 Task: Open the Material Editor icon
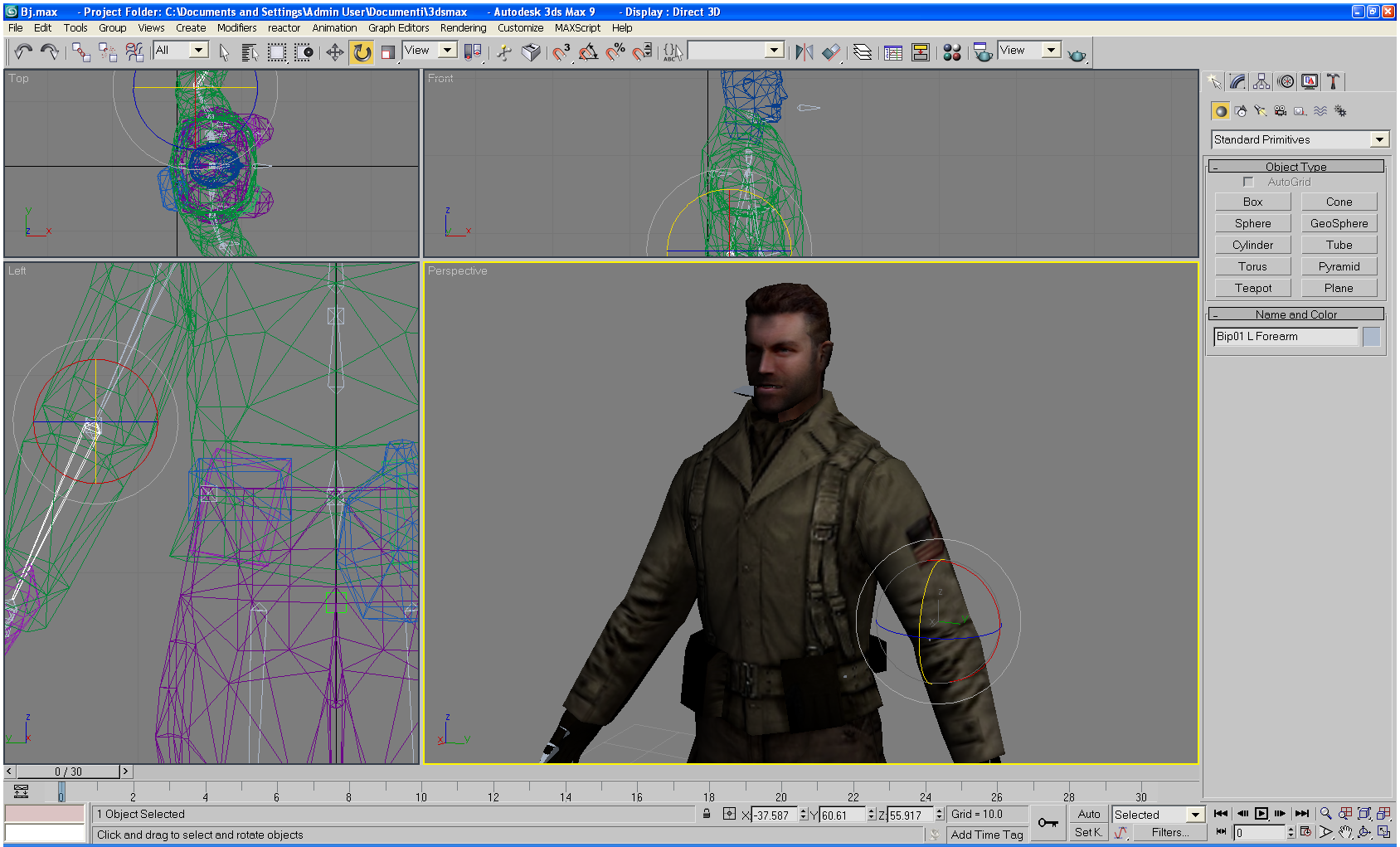pyautogui.click(x=952, y=51)
